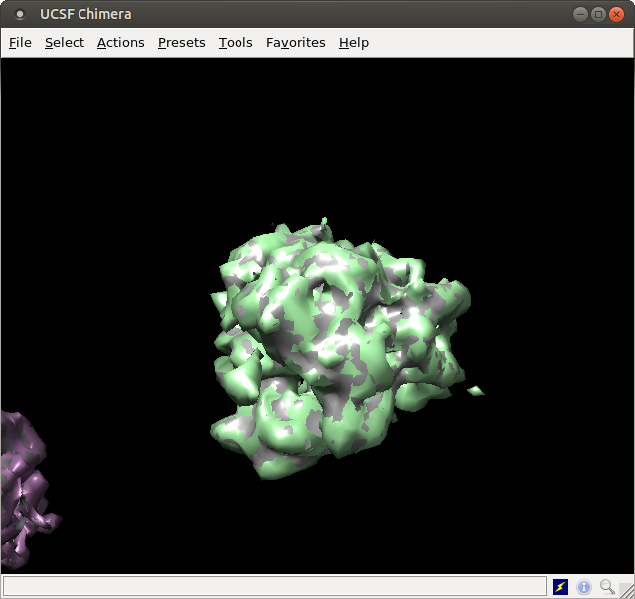Click the status line text field
Screen dimensions: 635x599
[275, 586]
